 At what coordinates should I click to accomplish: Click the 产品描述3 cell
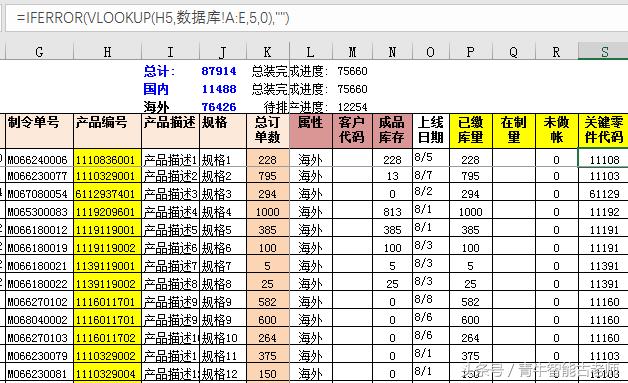pos(170,192)
